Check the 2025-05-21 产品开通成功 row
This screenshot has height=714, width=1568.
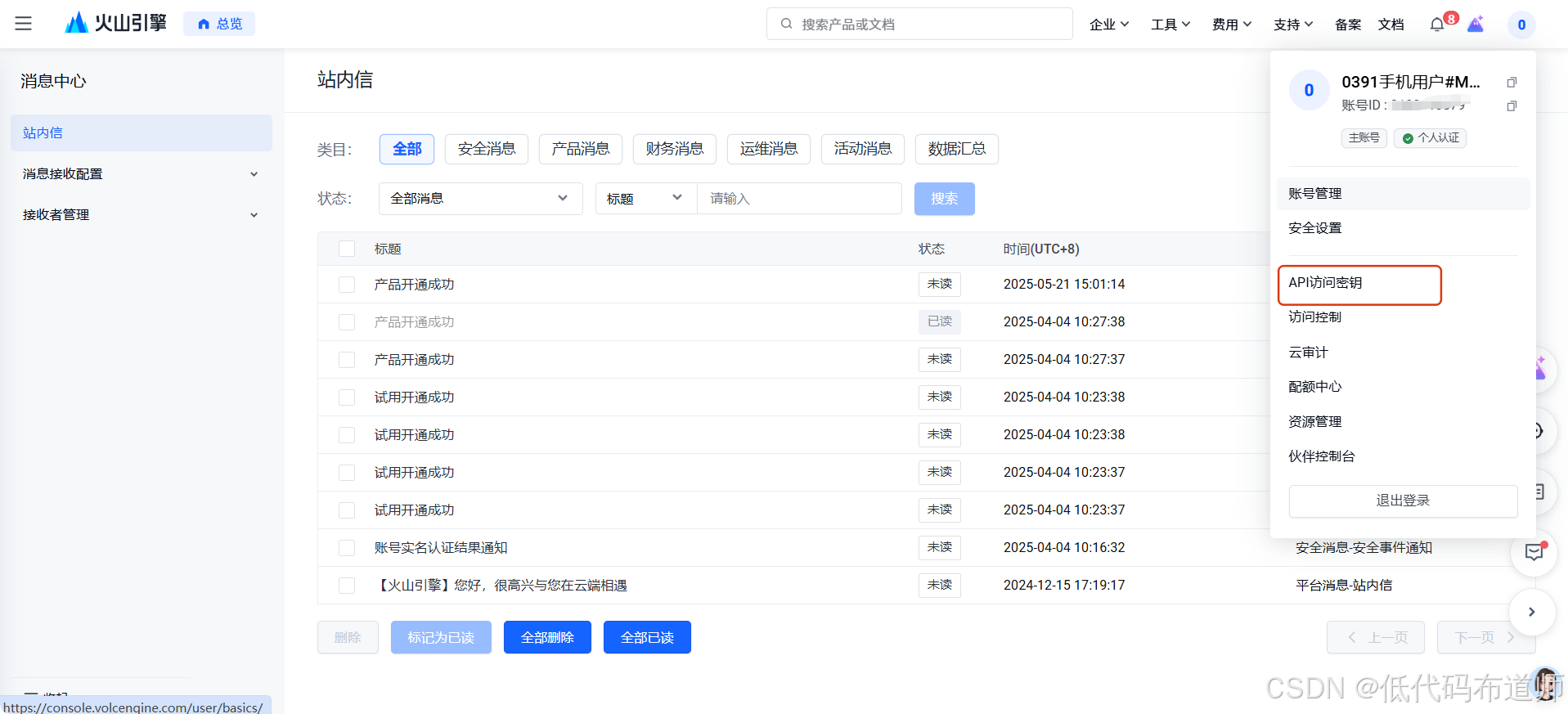tap(347, 285)
